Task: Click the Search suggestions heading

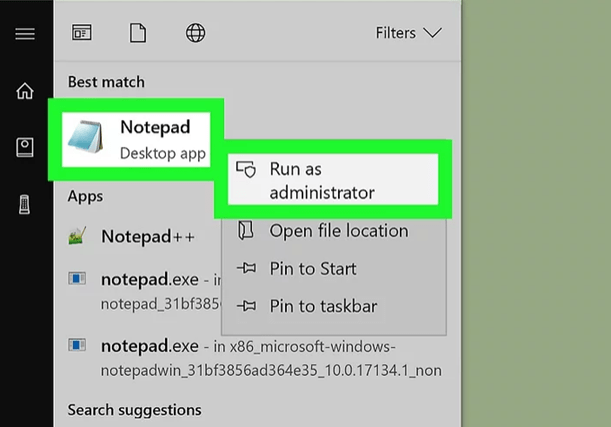Action: (134, 410)
